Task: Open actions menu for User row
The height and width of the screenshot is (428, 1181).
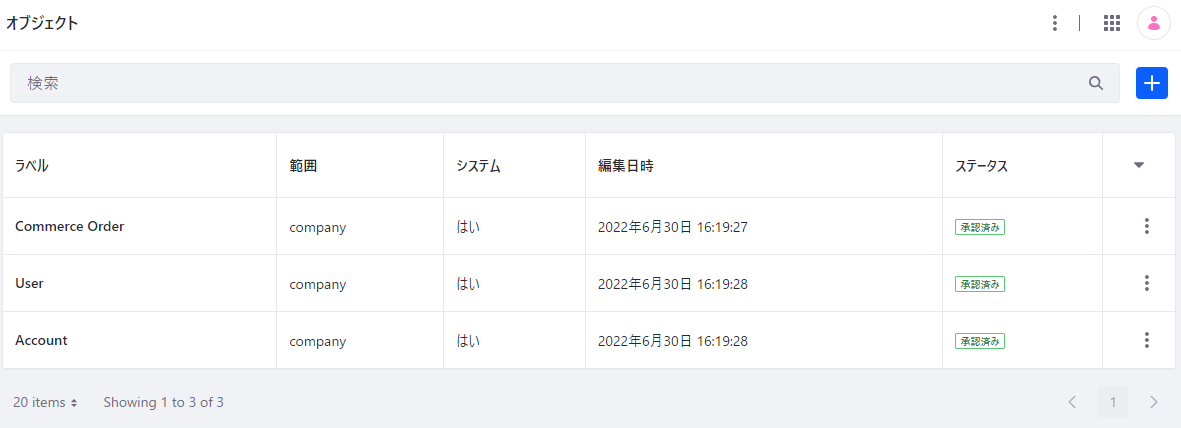Action: tap(1146, 283)
